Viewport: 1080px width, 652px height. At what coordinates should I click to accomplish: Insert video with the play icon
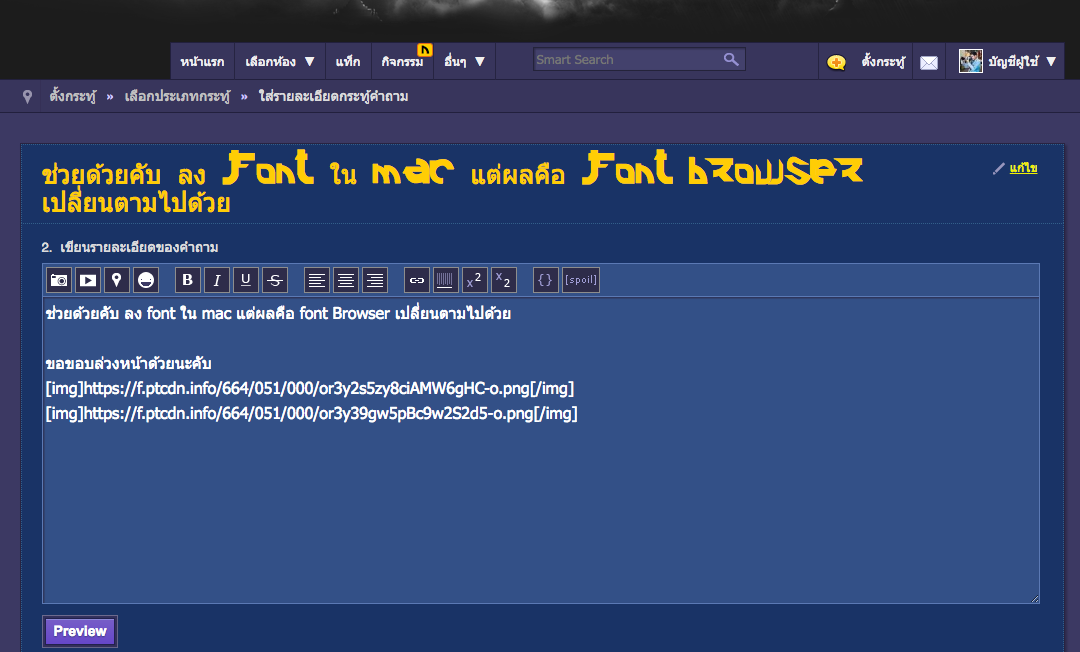pos(88,280)
